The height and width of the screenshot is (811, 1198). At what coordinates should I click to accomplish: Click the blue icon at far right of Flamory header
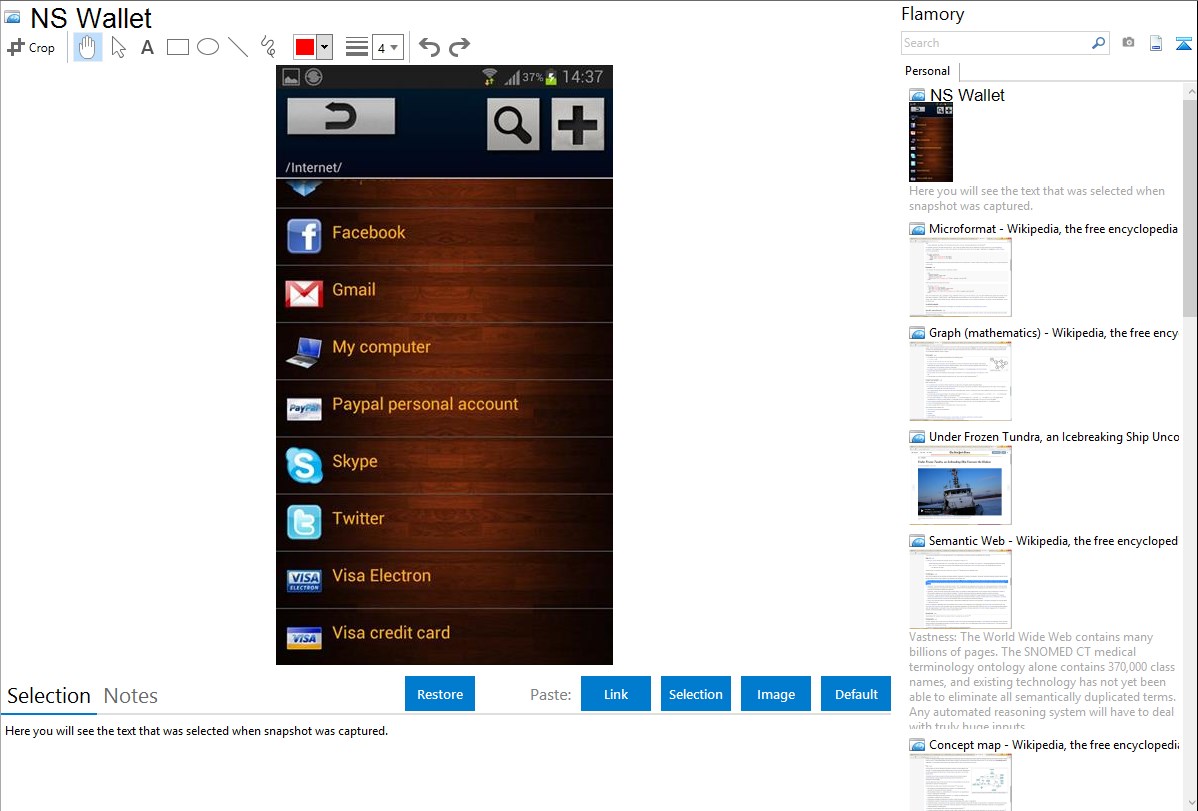coord(1183,43)
